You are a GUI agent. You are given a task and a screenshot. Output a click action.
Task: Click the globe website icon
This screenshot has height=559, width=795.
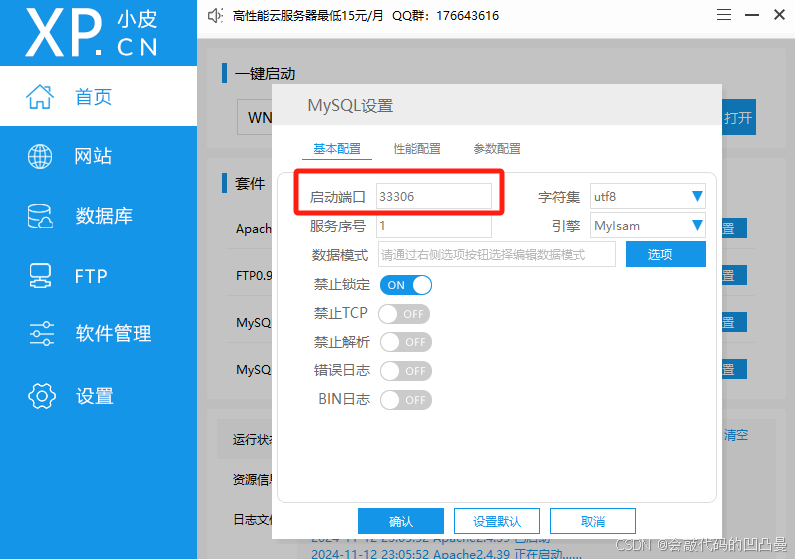click(40, 156)
